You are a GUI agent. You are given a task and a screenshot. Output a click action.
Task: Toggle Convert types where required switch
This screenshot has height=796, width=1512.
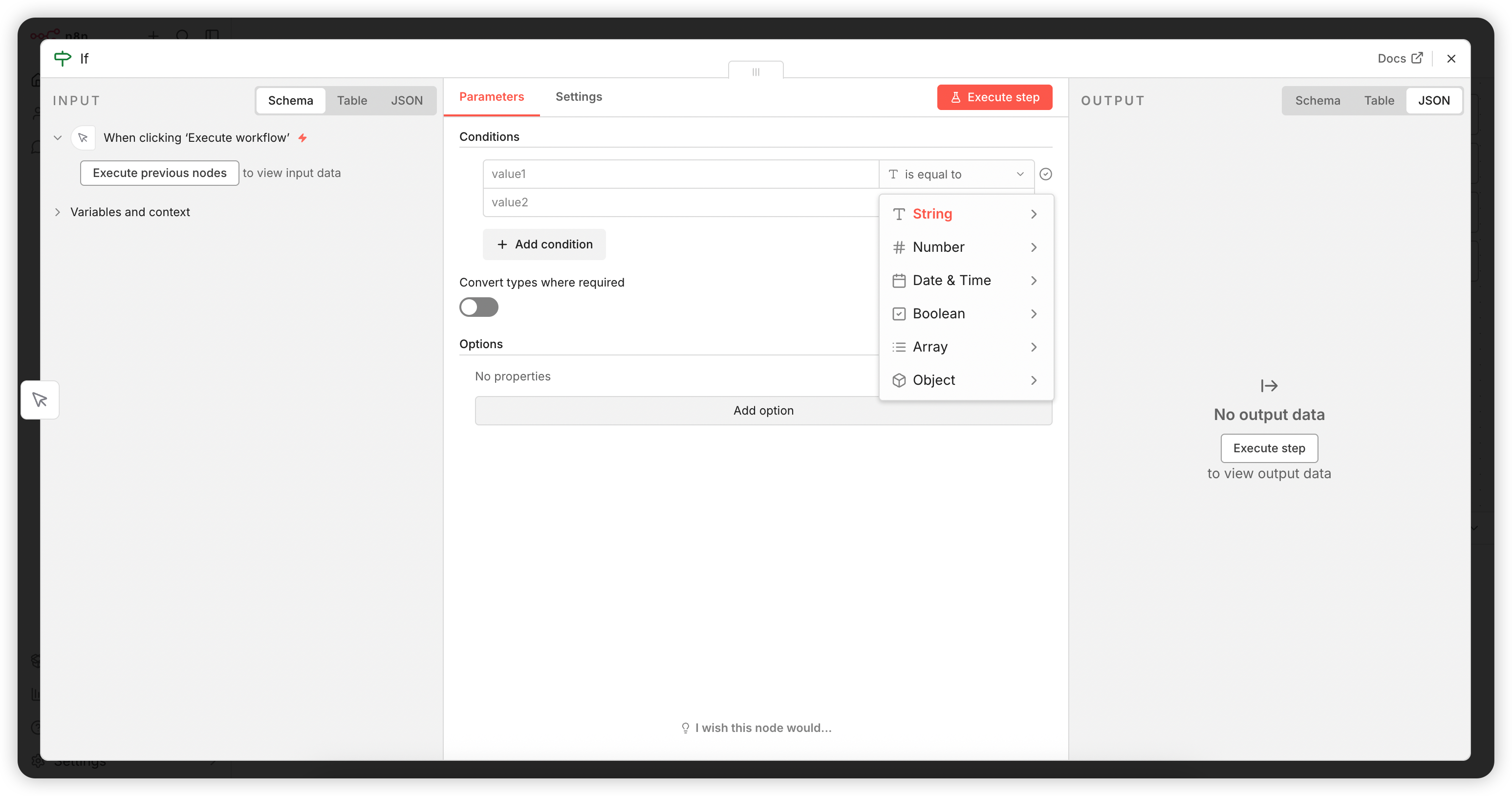(x=478, y=307)
